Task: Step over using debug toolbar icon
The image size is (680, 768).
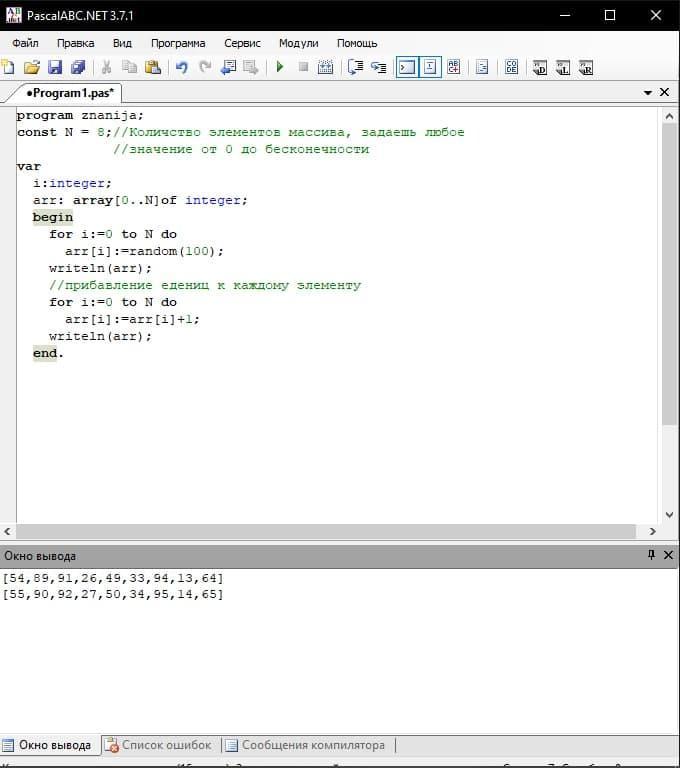Action: pos(355,67)
